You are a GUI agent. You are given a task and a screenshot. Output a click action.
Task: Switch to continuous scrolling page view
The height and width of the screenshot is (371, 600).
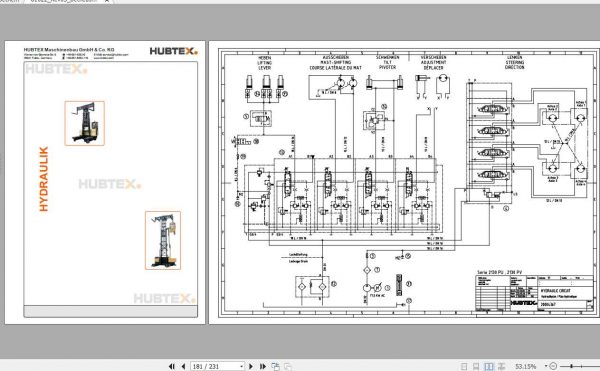point(476,366)
